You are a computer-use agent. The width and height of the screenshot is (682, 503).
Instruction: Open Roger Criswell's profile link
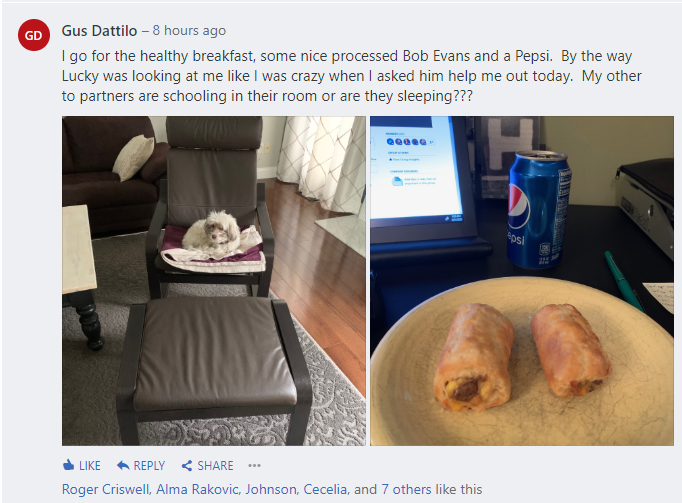tap(106, 490)
